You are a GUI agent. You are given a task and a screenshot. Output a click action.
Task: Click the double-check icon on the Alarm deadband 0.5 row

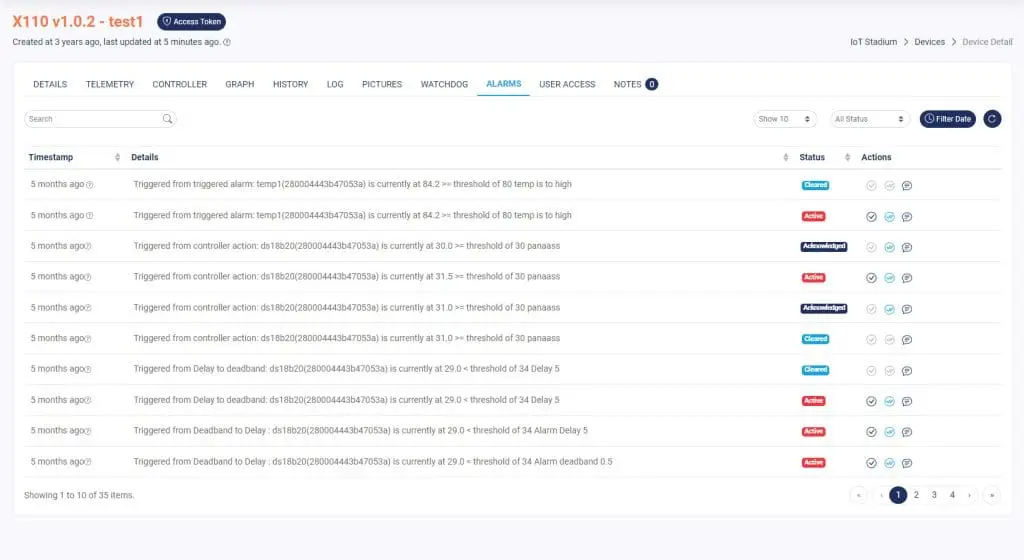[x=889, y=463]
